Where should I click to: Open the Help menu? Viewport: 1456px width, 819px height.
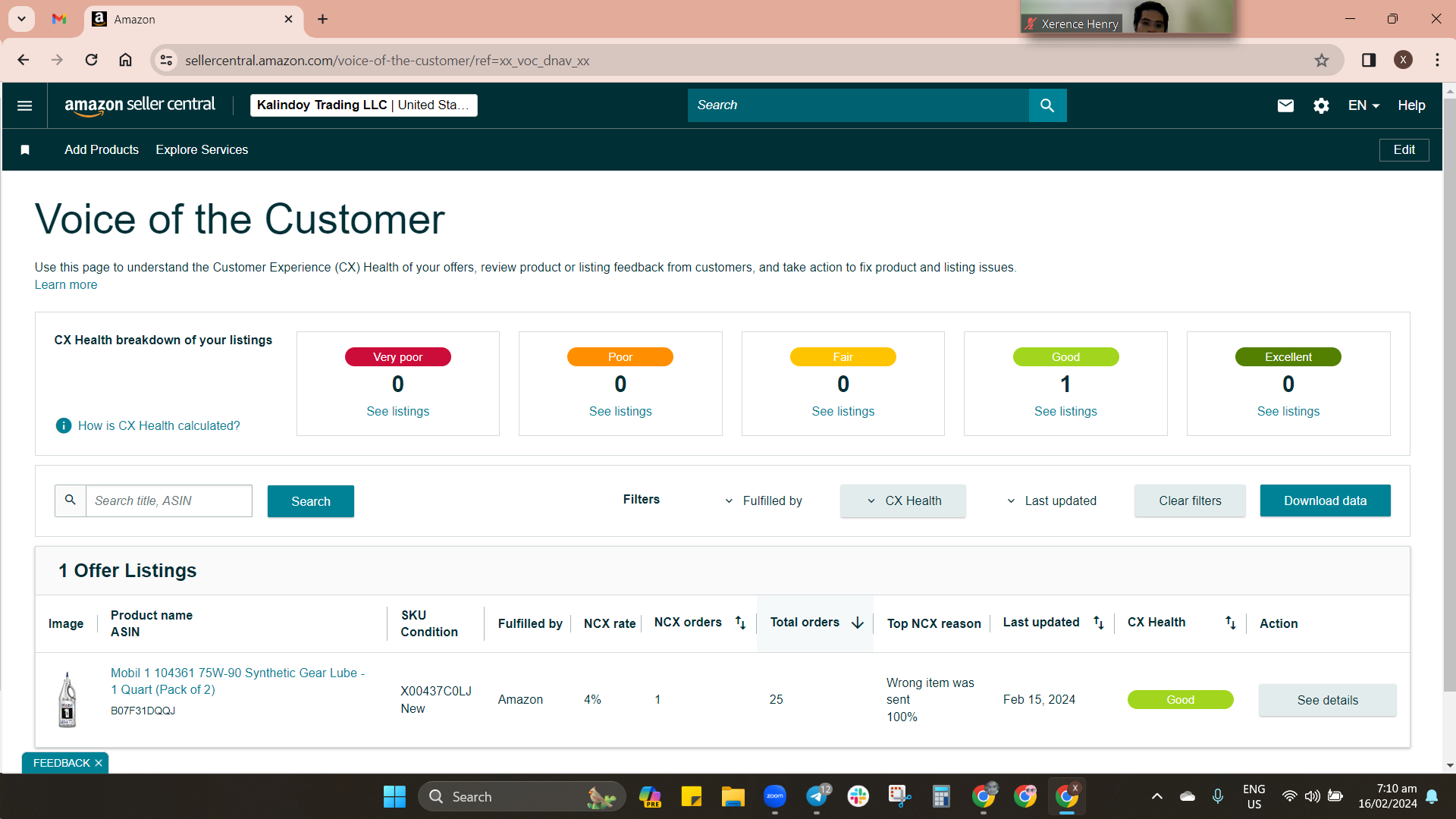click(1411, 105)
